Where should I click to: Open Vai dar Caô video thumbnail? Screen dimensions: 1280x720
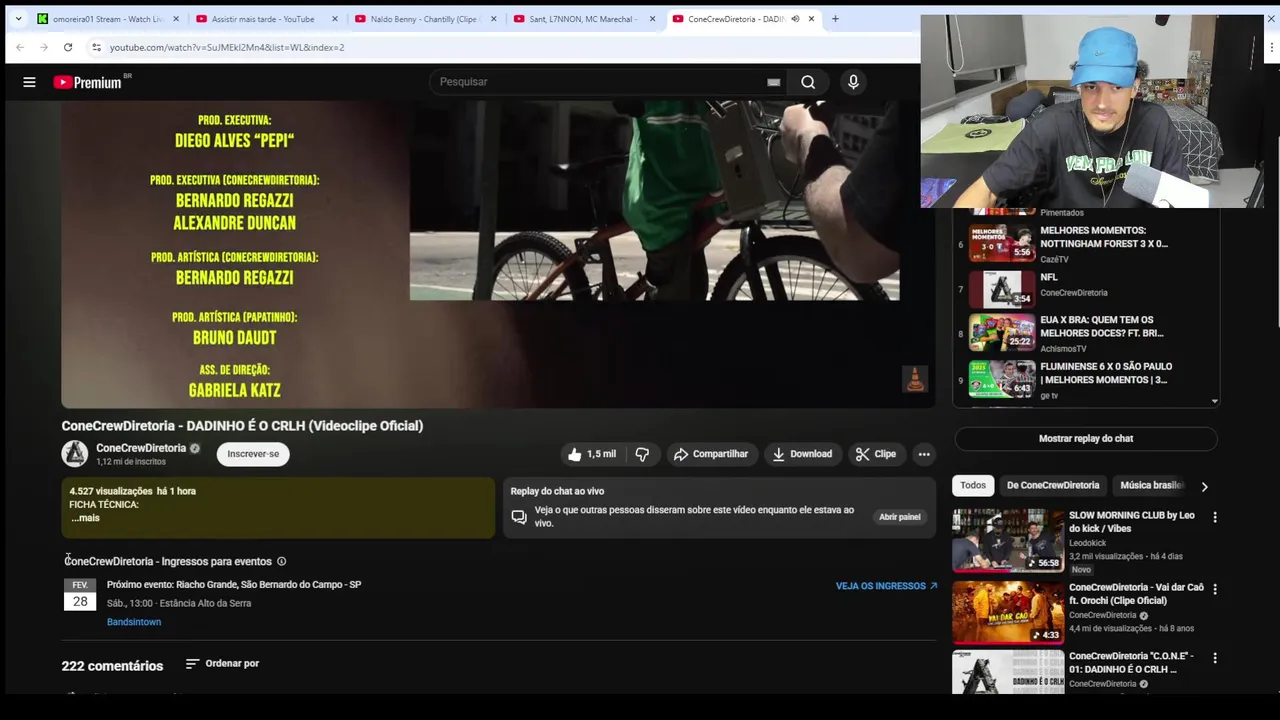point(1008,612)
